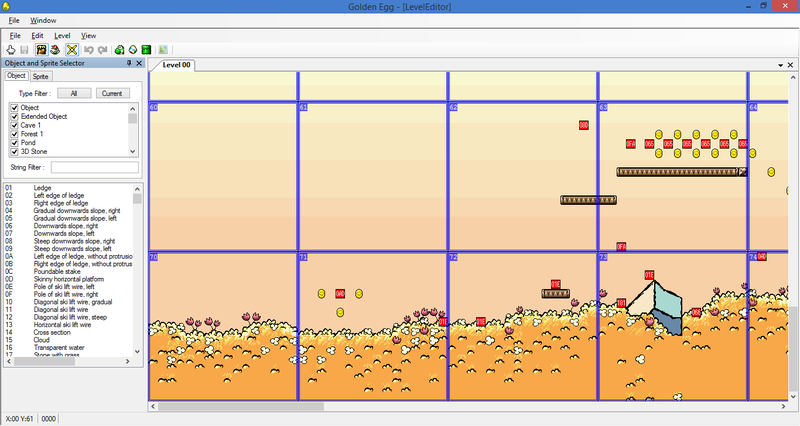Screen dimensions: 800x426
Task: Close the Object and Sprite Selector panel
Action: click(139, 63)
